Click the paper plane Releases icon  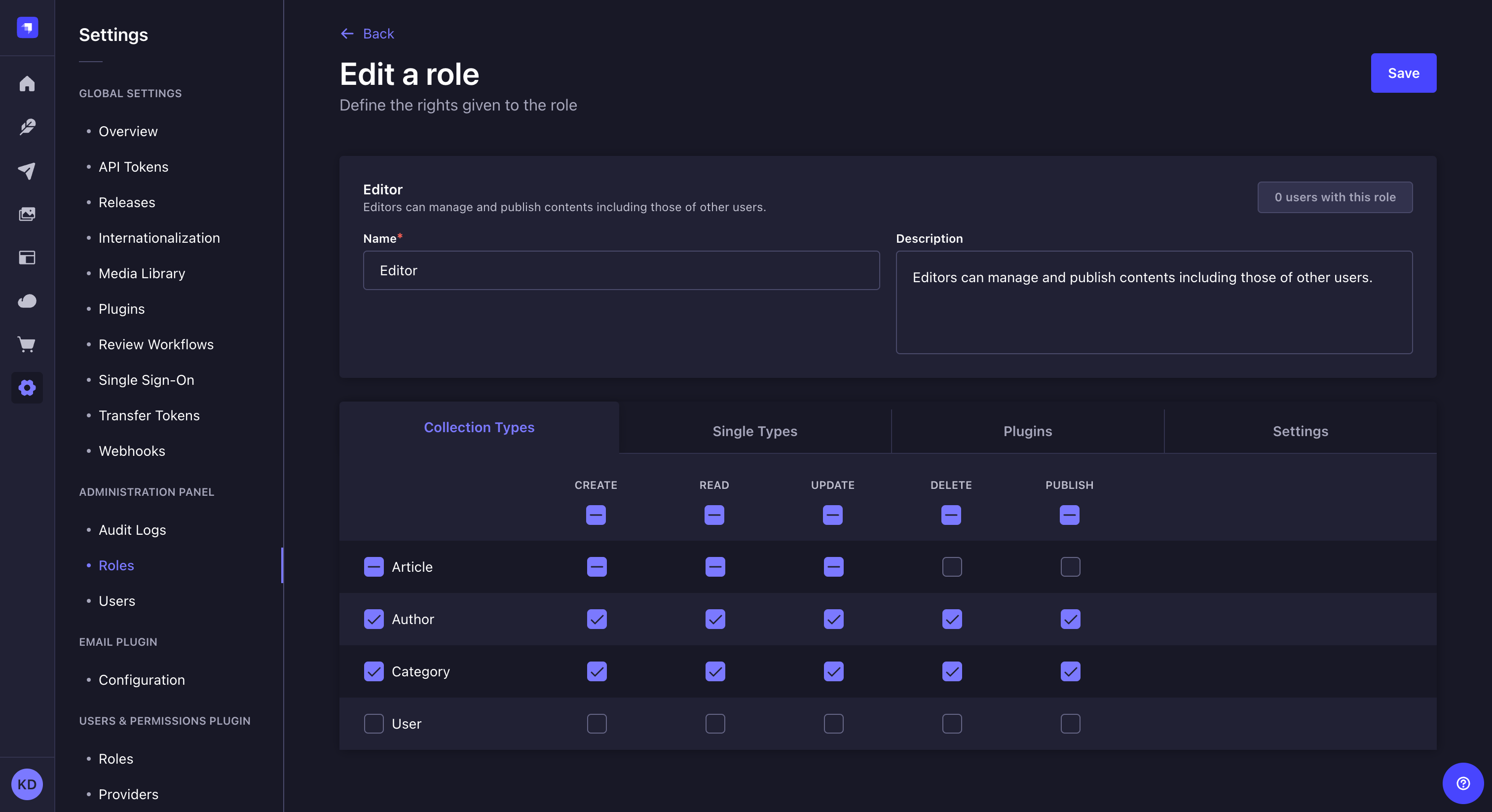(27, 171)
